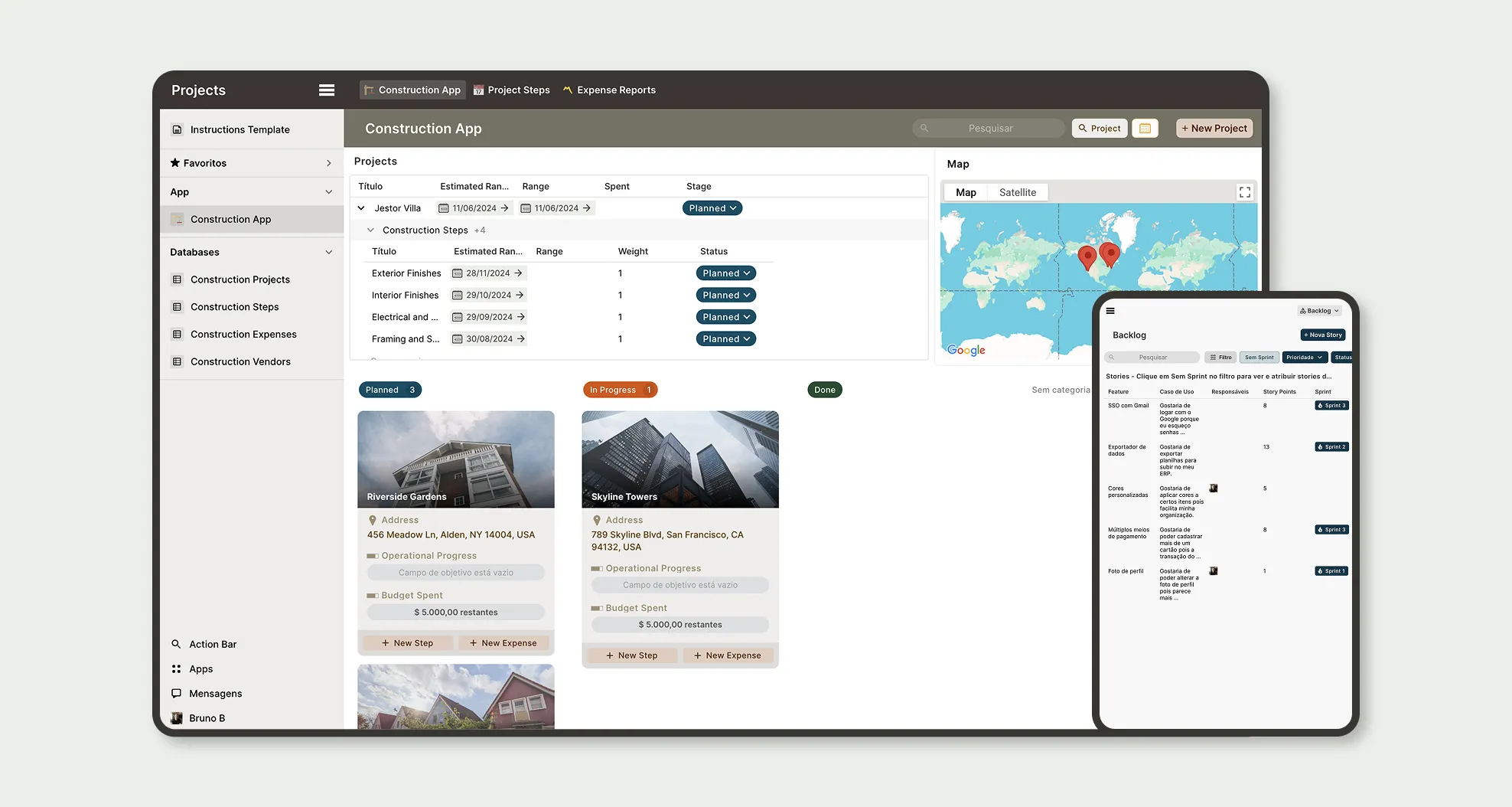The image size is (1512, 807).
Task: Open the Skyline Towers card photo
Action: pos(680,459)
